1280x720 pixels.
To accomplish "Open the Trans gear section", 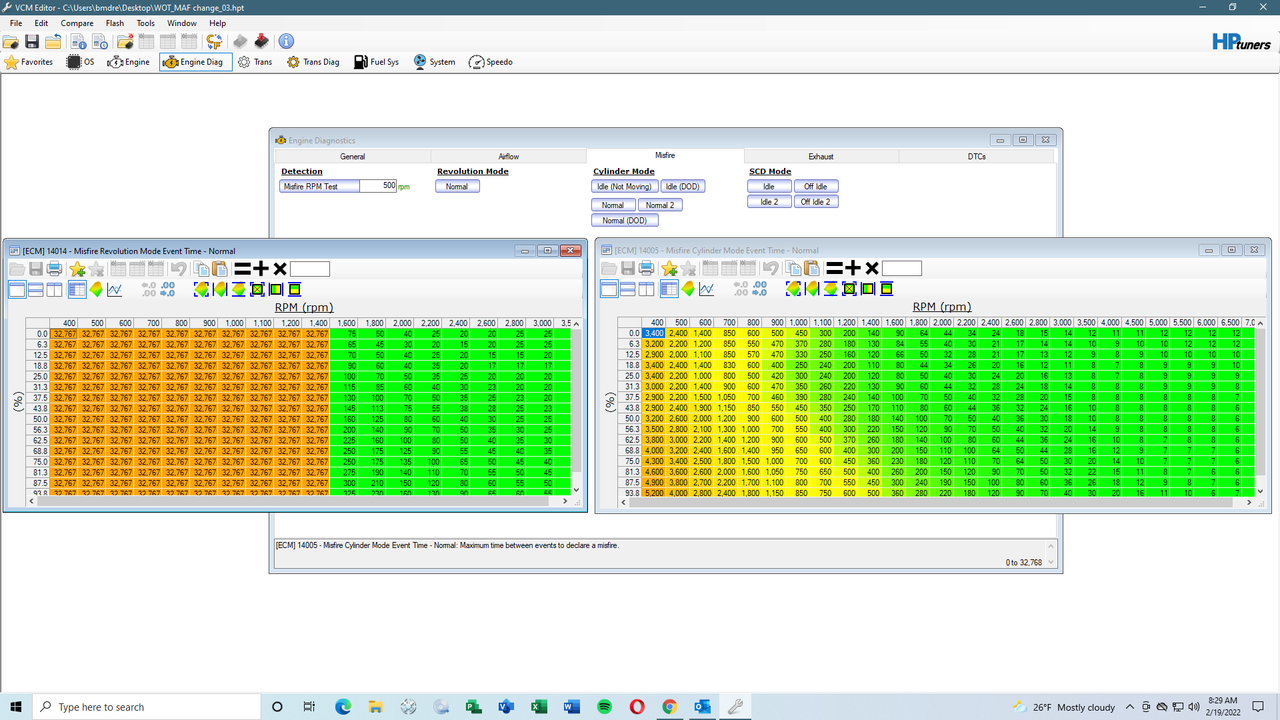I will (255, 62).
